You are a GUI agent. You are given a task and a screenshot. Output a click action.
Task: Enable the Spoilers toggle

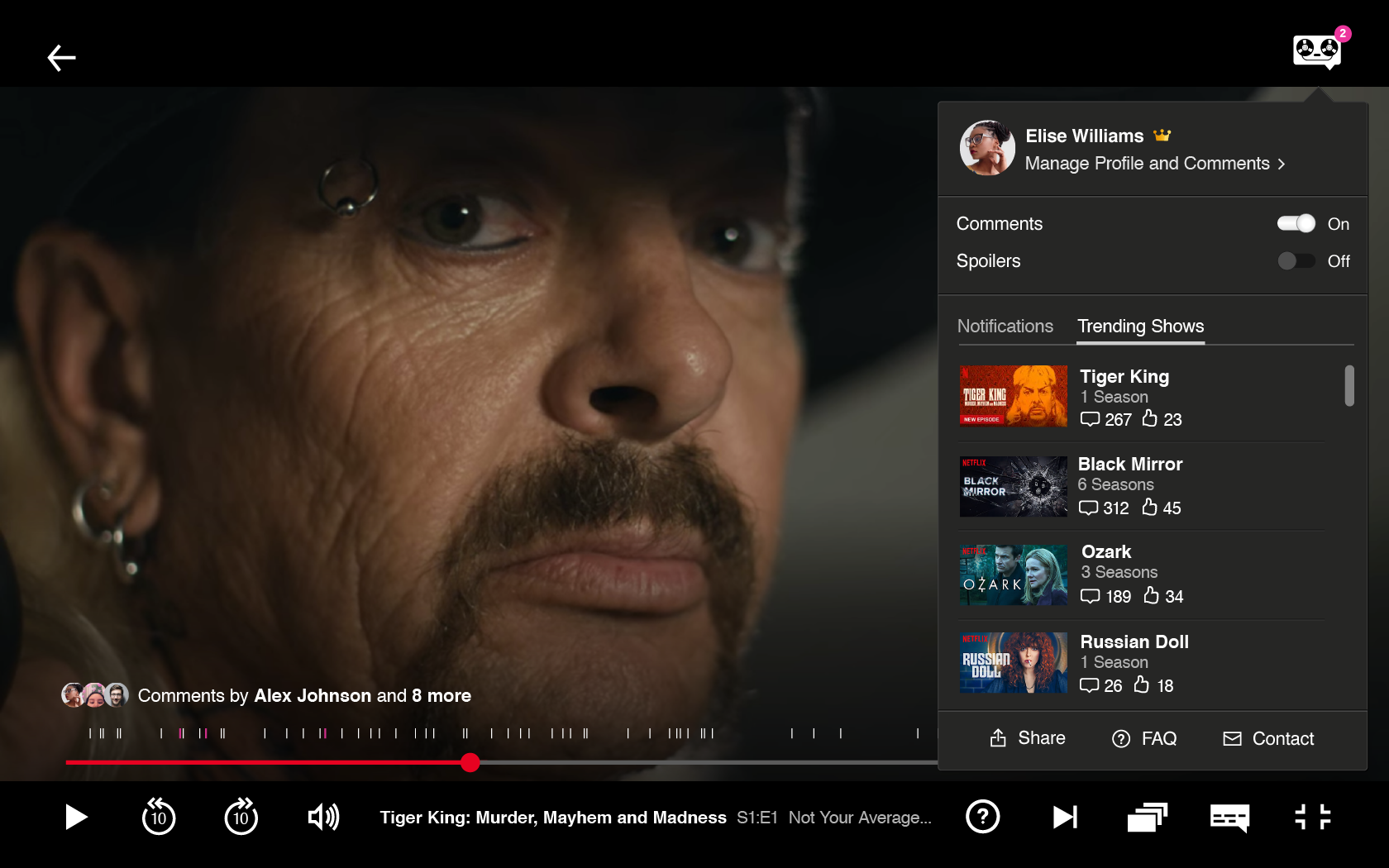click(x=1296, y=260)
